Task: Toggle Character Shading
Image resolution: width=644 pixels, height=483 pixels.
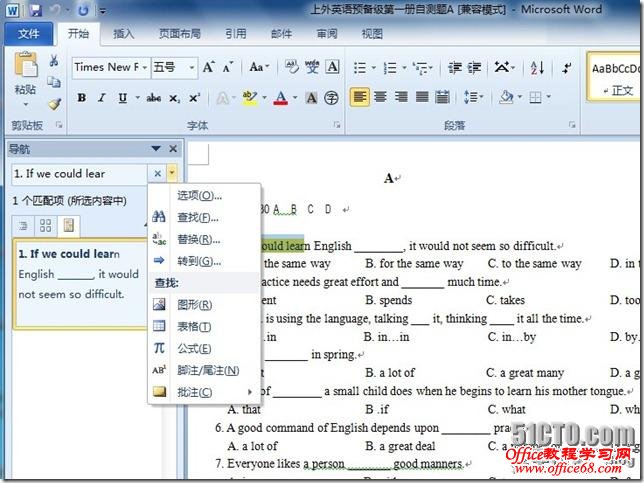Action: (x=311, y=98)
